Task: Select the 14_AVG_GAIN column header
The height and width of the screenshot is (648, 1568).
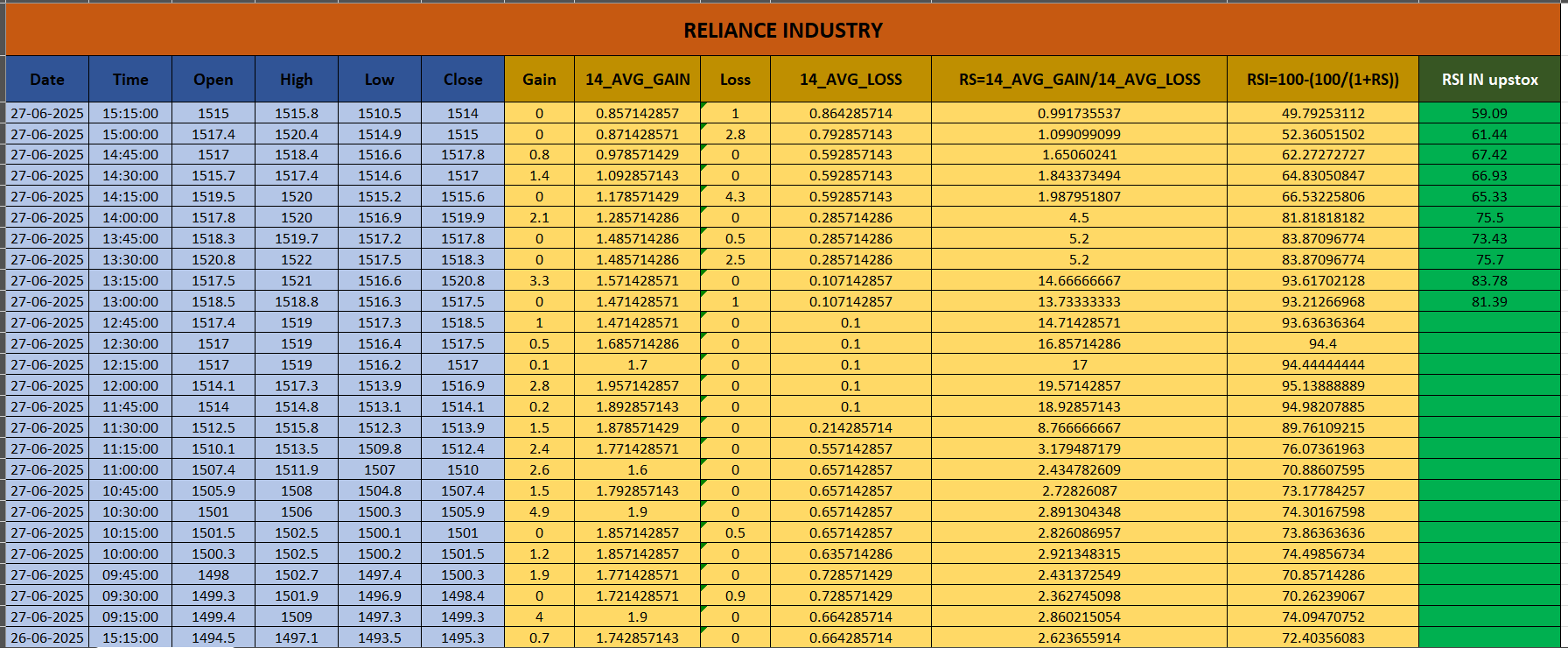Action: tap(638, 80)
